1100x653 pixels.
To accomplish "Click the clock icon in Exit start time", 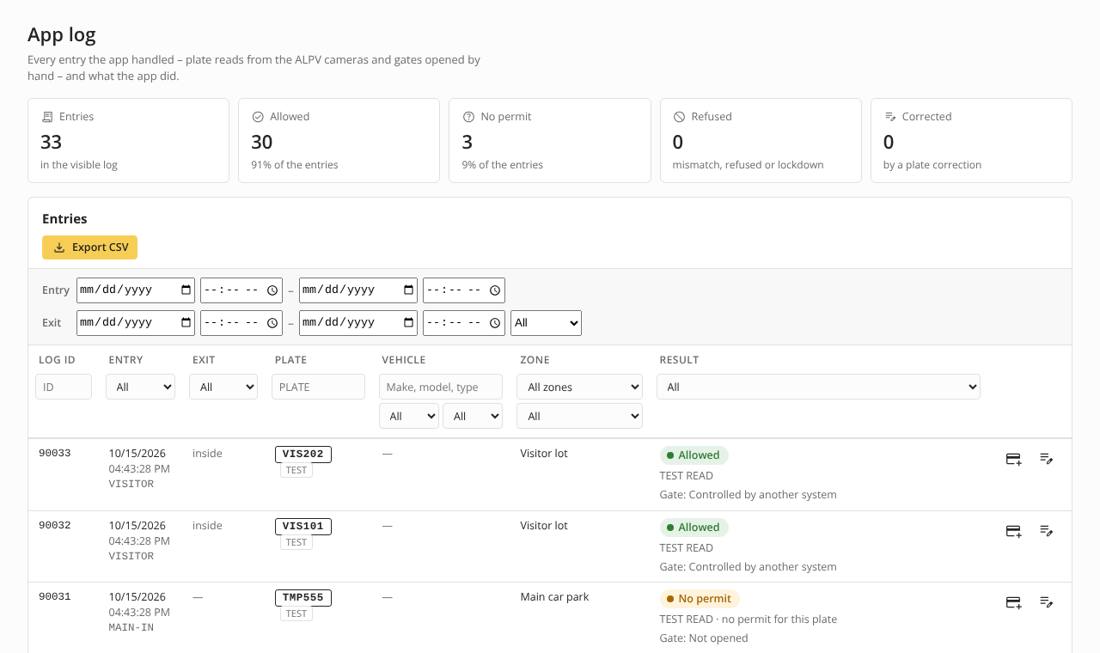I will [x=272, y=323].
